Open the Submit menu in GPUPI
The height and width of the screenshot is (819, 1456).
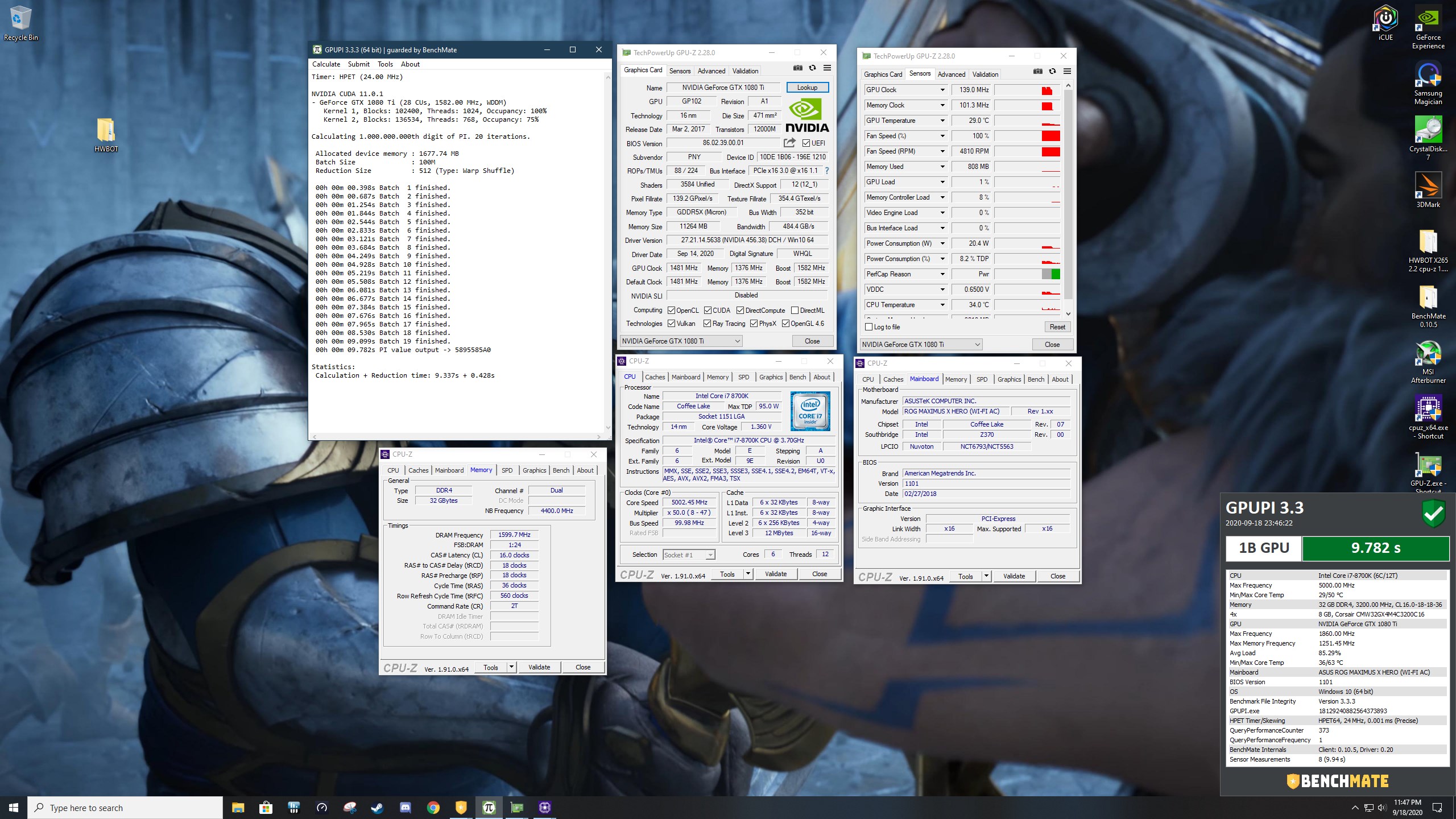(358, 64)
